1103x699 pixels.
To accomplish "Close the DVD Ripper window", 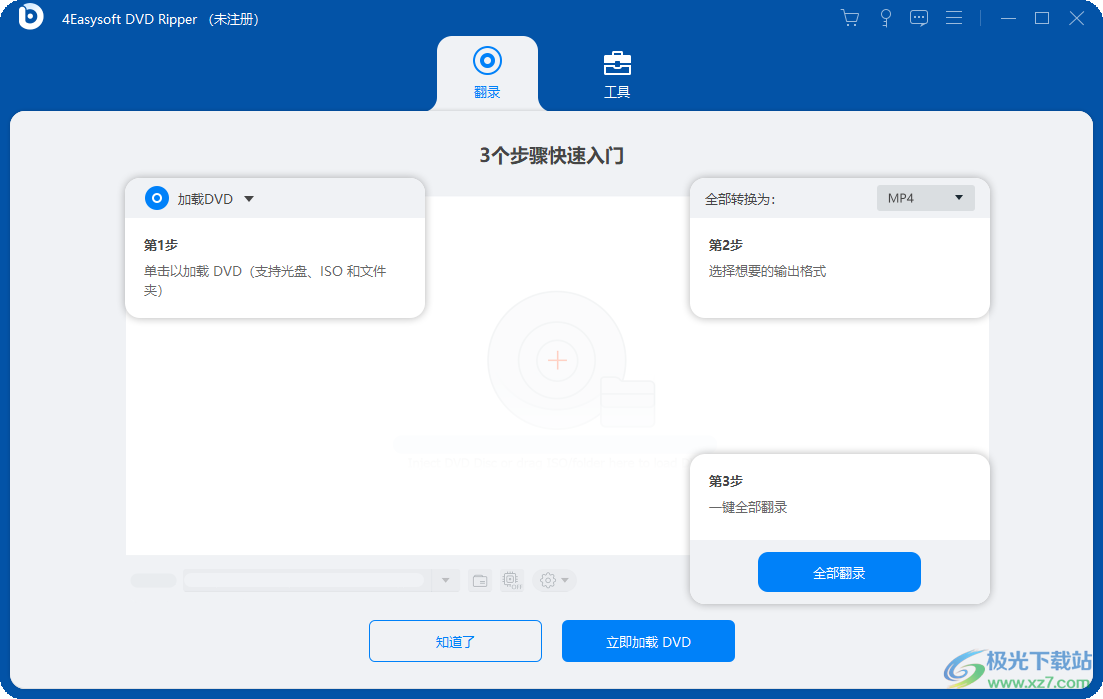I will pyautogui.click(x=1076, y=18).
